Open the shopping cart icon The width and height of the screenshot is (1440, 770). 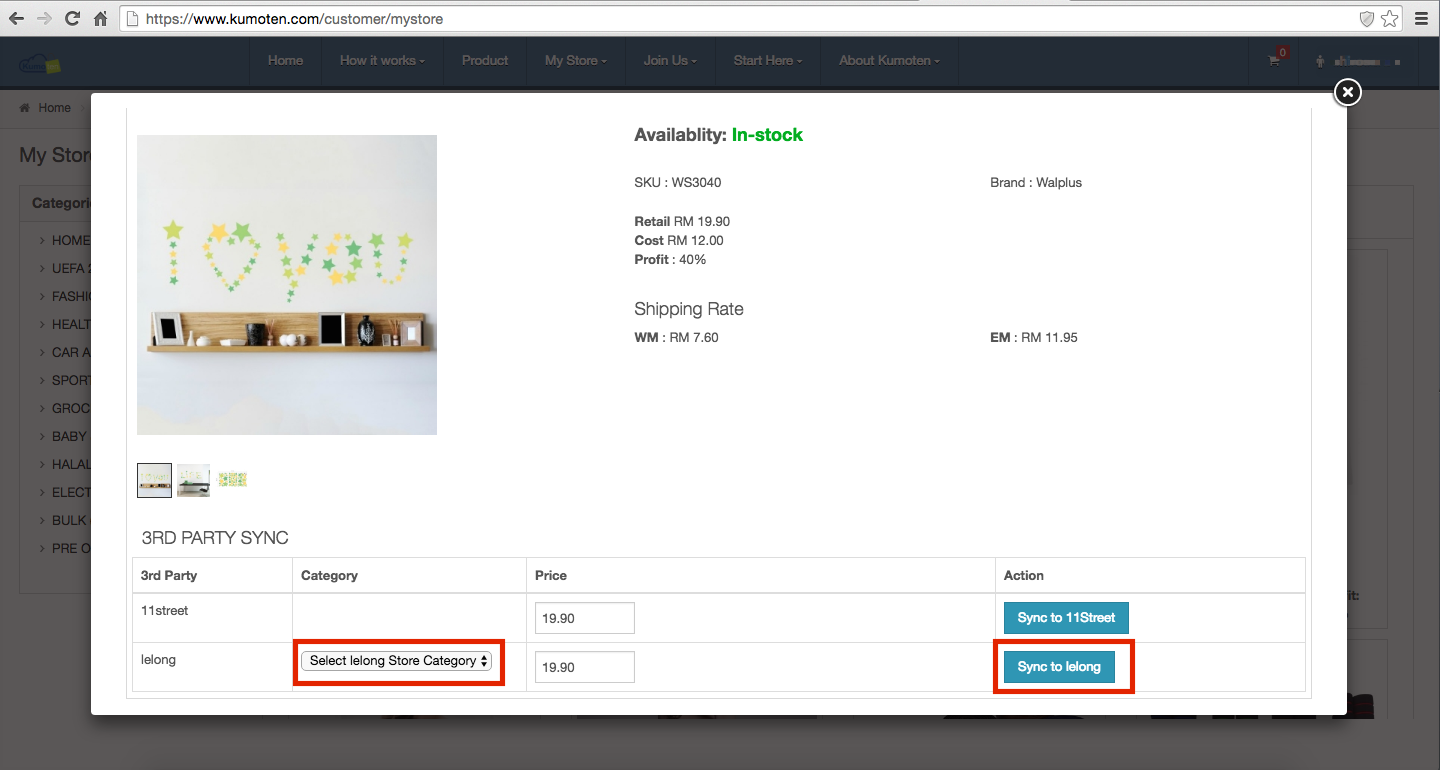pos(1274,61)
